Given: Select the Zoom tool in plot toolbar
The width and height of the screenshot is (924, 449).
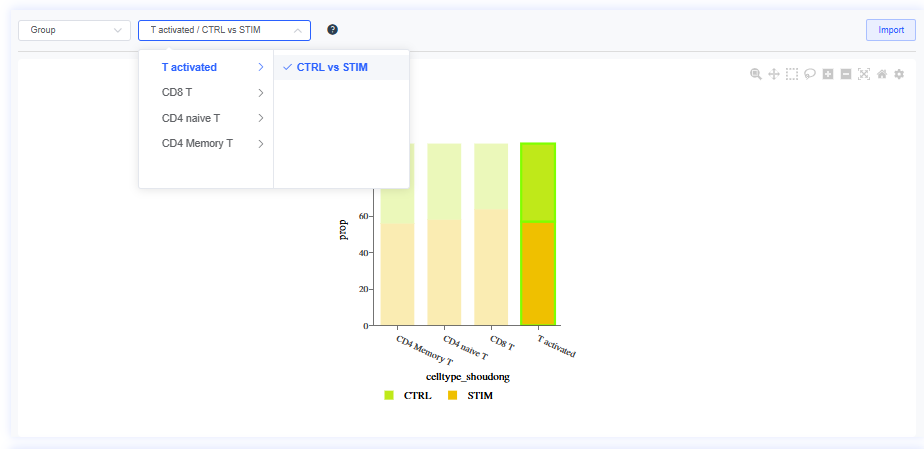Looking at the screenshot, I should [756, 74].
